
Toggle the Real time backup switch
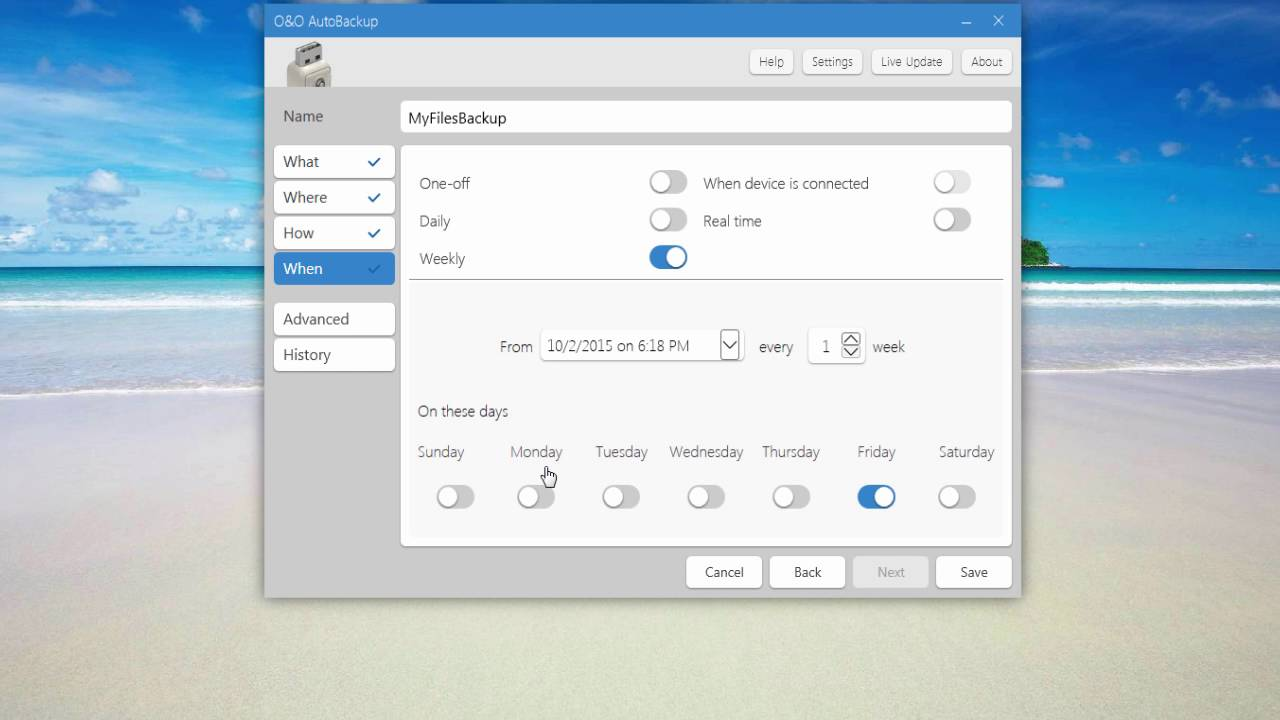point(952,220)
